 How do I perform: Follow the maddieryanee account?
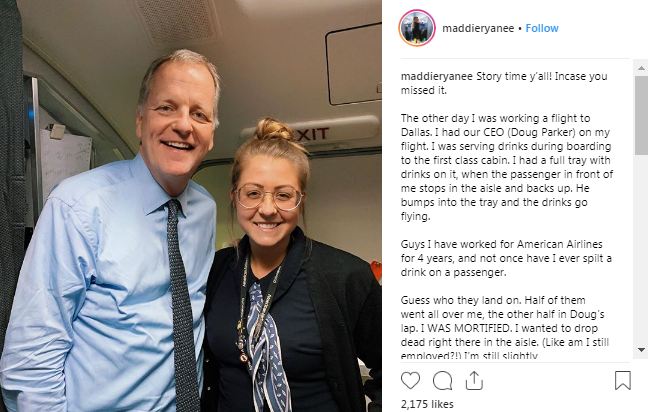tap(542, 28)
